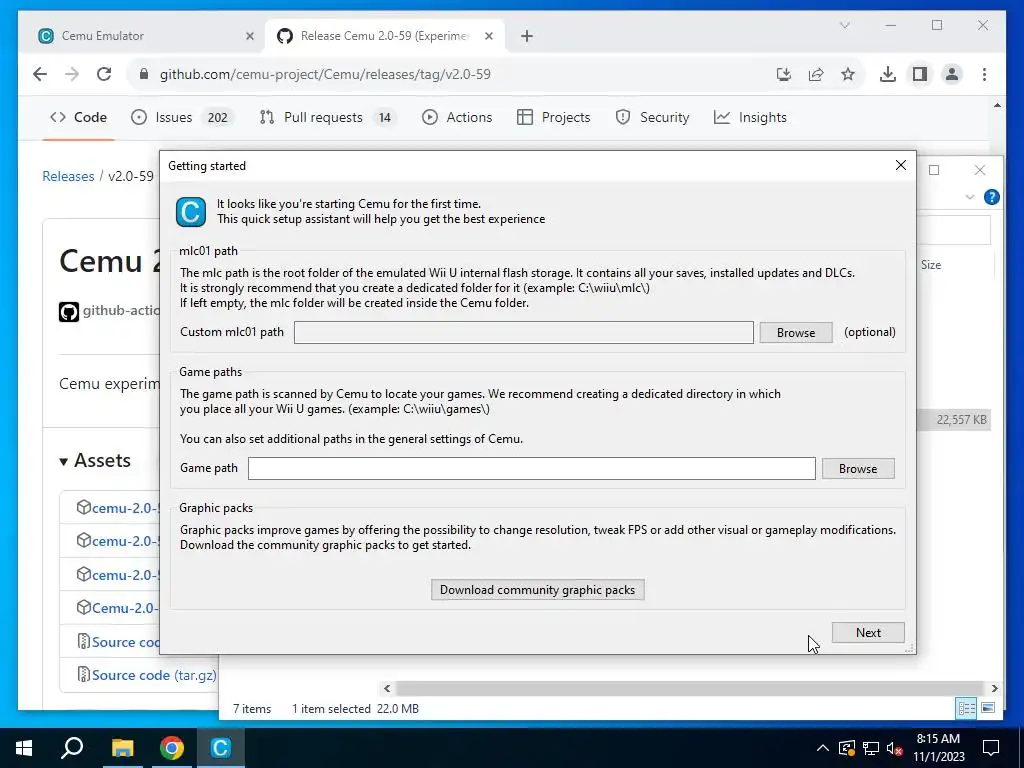1024x768 pixels.
Task: Close the Getting started dialog
Action: click(x=901, y=165)
